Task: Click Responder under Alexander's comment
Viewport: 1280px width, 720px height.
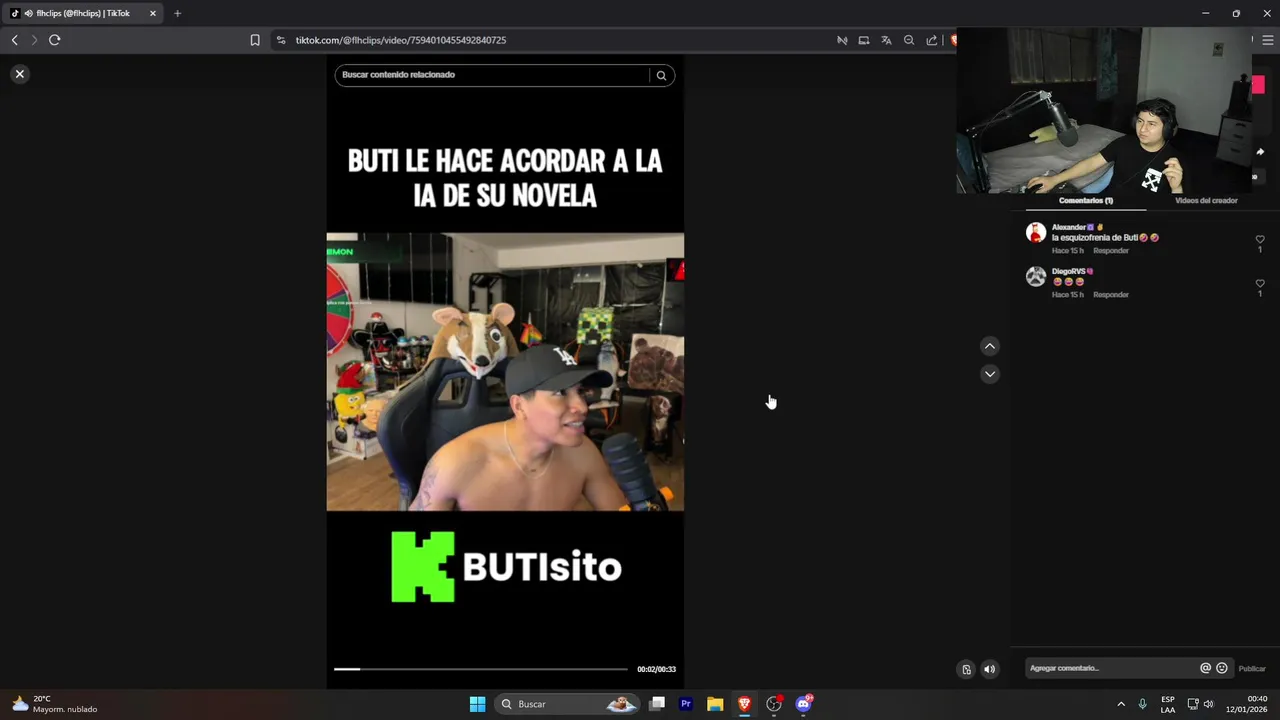Action: pos(1111,251)
